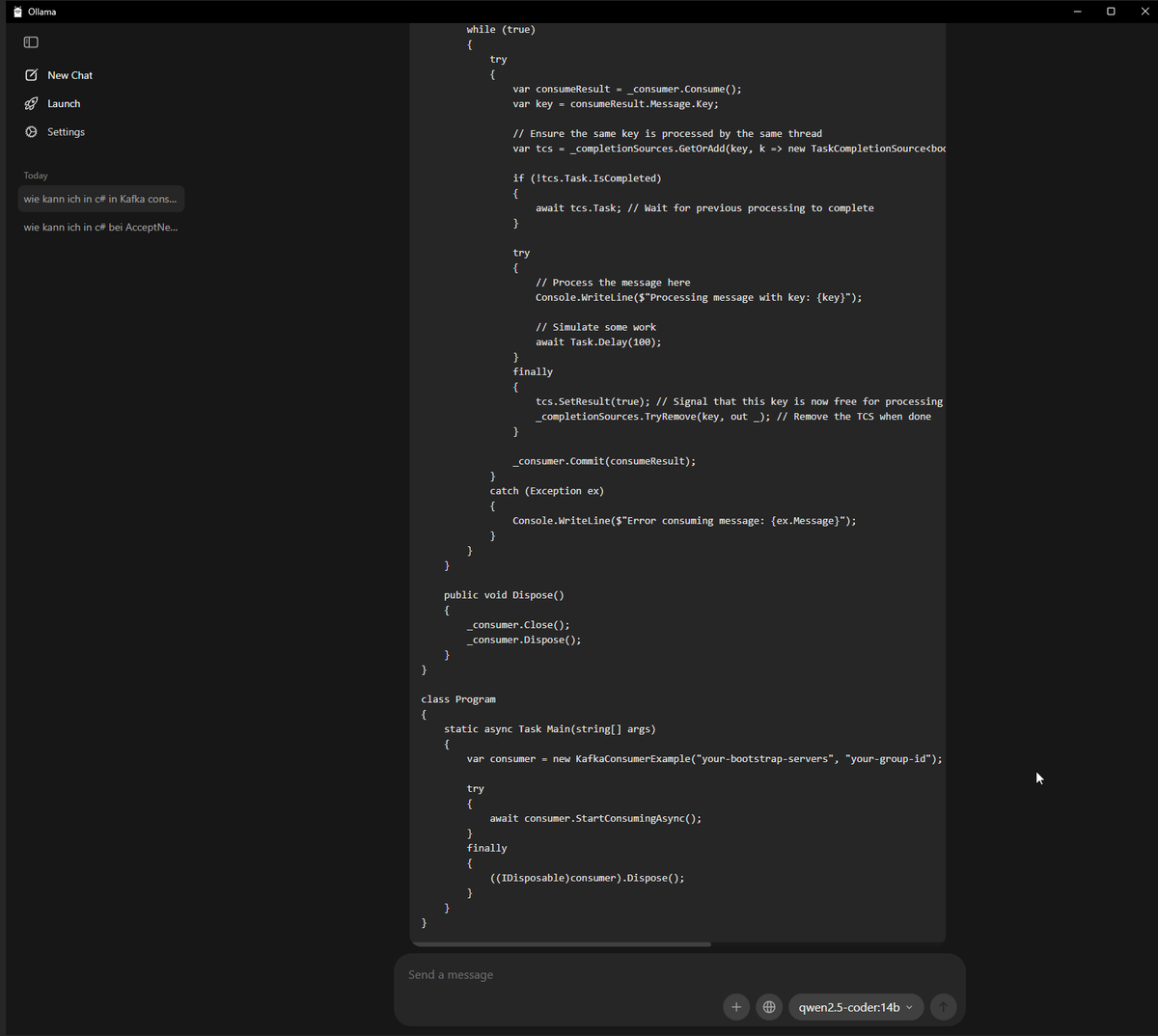Click the 'while (true)' code line
Image resolution: width=1158 pixels, height=1036 pixels.
click(x=501, y=30)
